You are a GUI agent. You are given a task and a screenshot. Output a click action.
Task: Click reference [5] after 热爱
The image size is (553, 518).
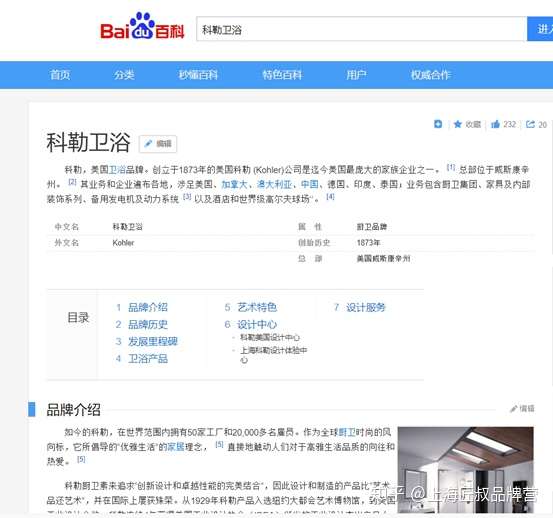point(81,459)
